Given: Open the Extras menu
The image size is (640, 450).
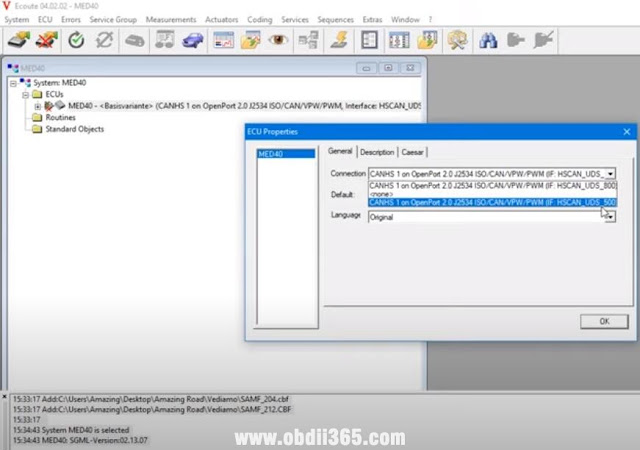Looking at the screenshot, I should coord(372,20).
